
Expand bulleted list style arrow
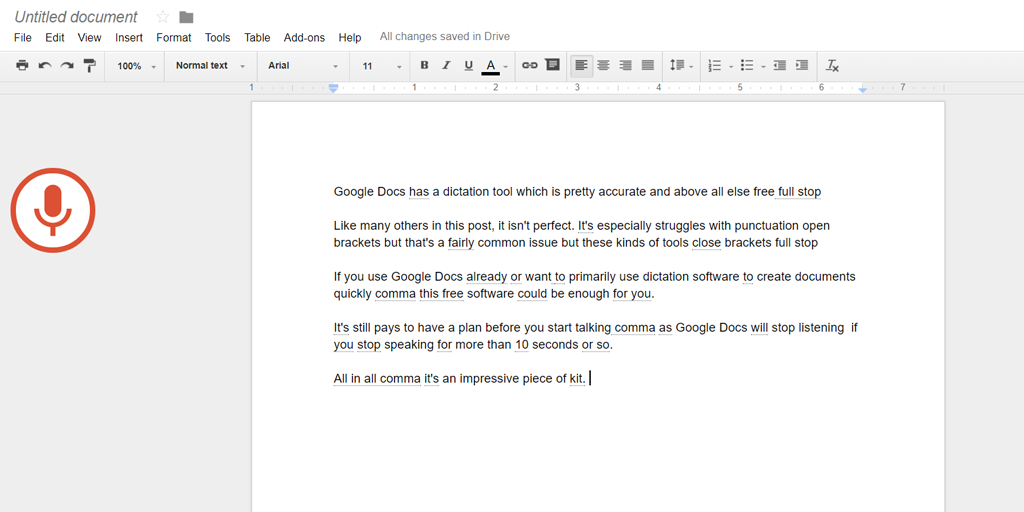(763, 67)
